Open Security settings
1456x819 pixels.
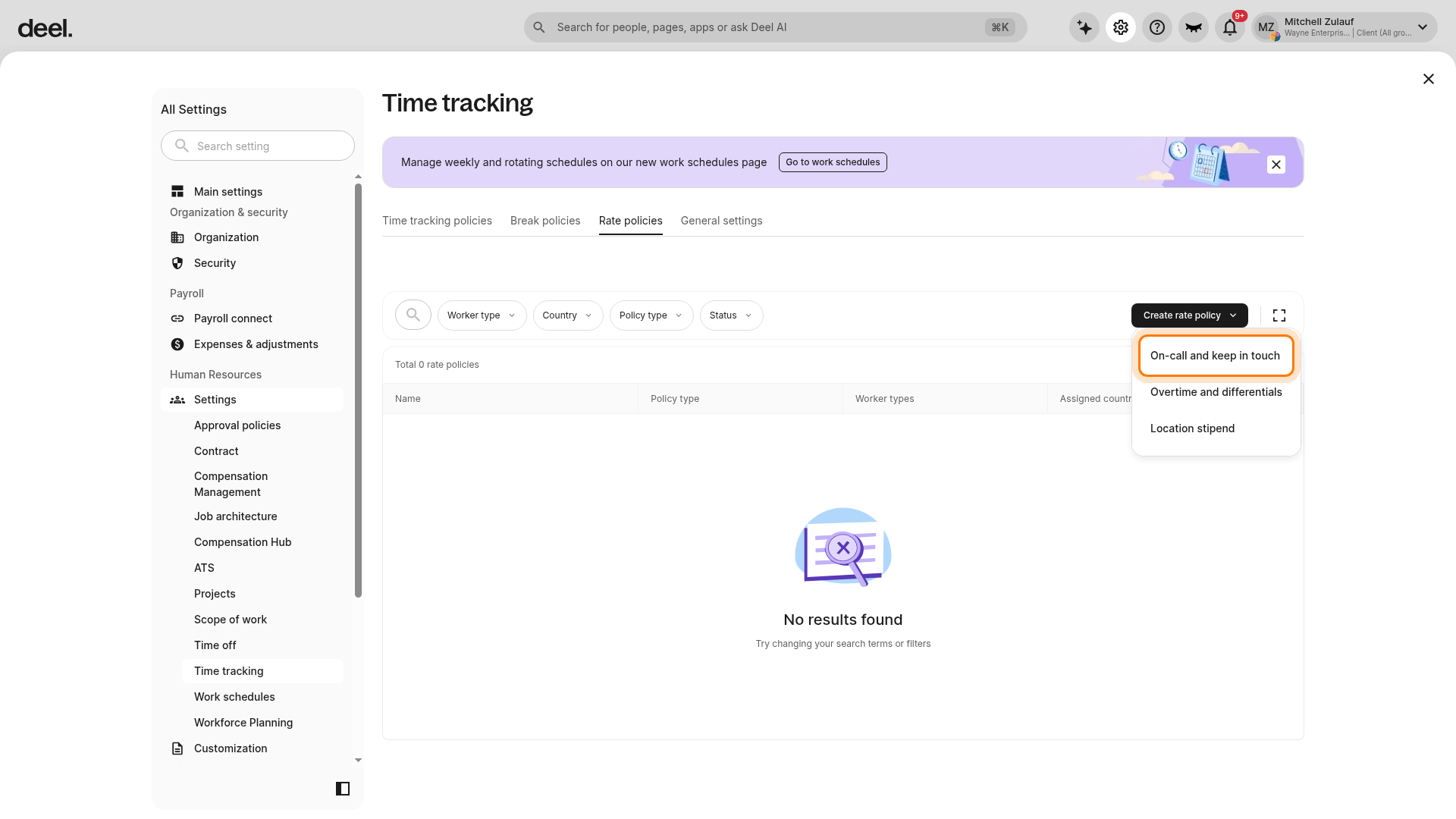252,263
